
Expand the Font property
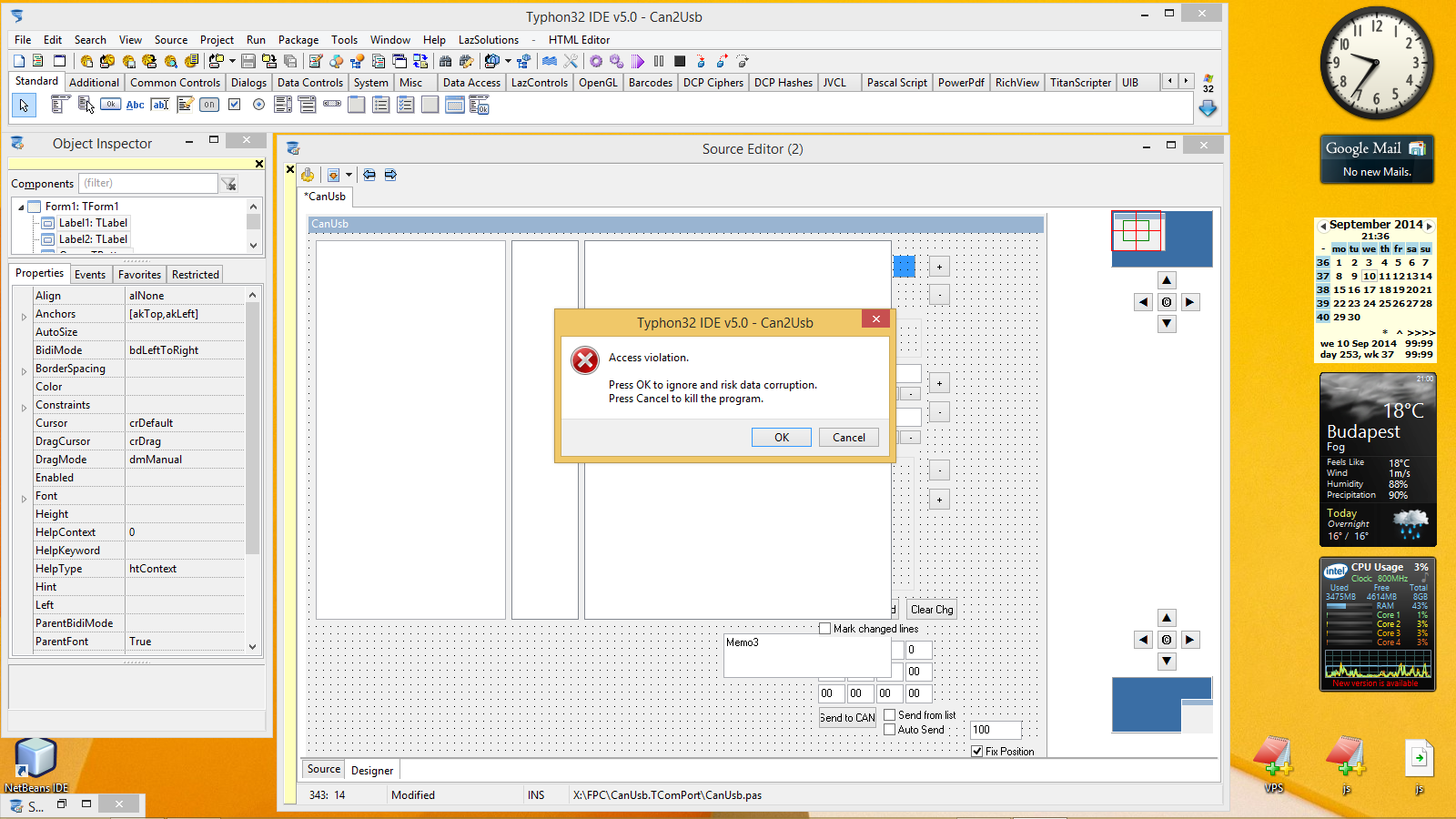click(x=24, y=499)
